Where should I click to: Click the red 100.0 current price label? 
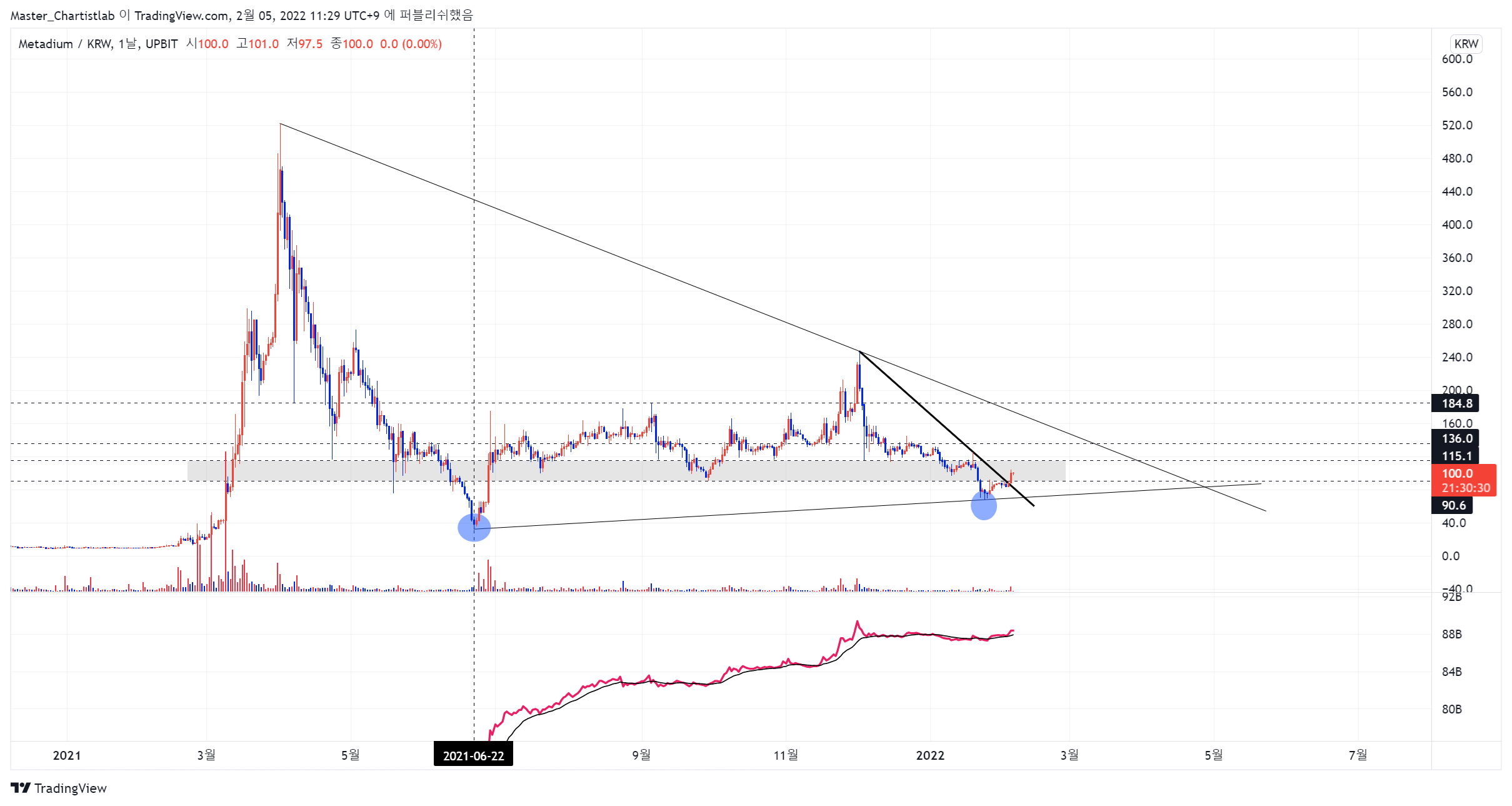coord(1464,480)
